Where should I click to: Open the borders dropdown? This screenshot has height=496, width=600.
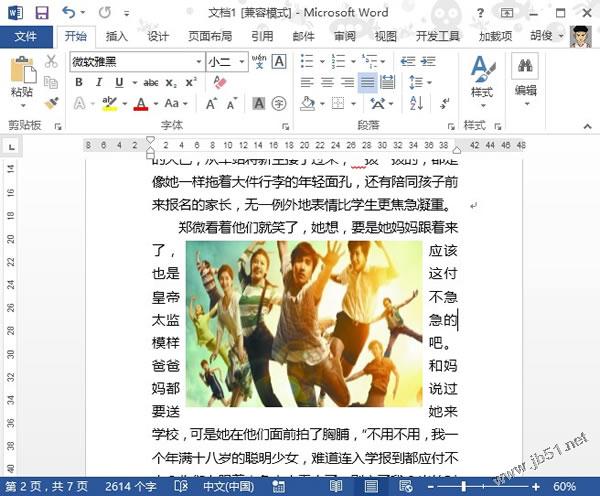354,103
